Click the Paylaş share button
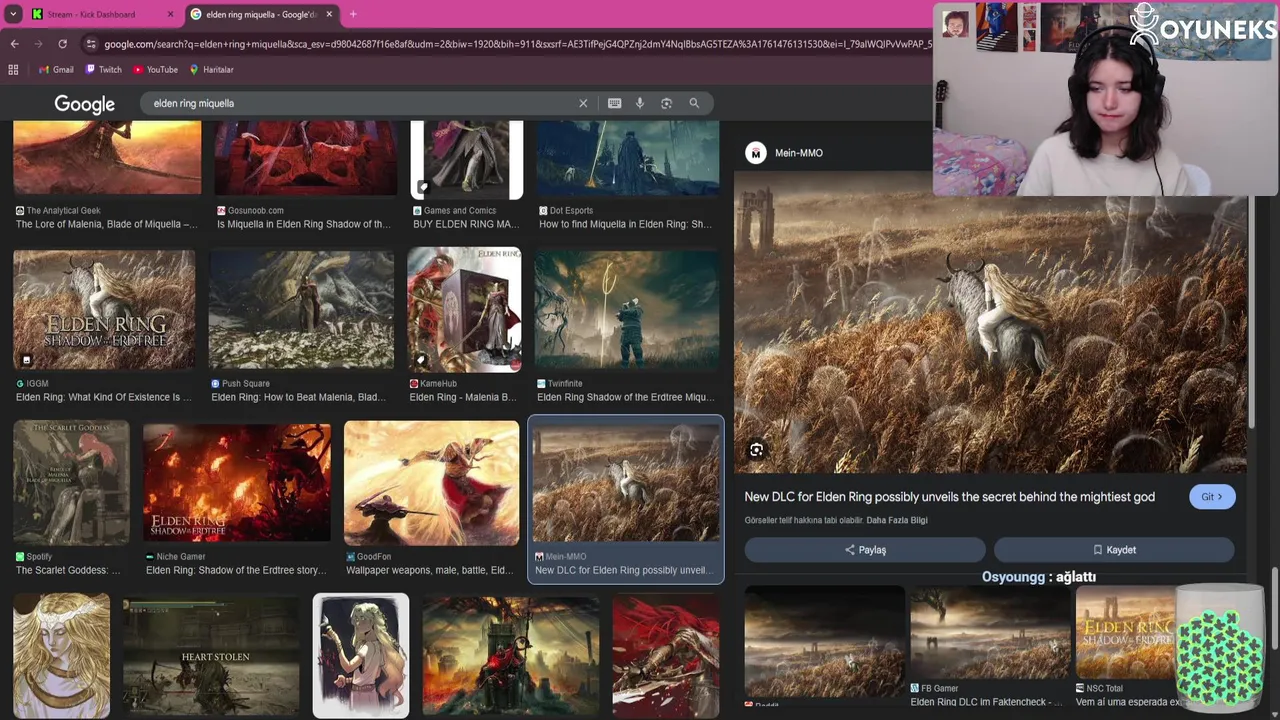 pos(865,550)
